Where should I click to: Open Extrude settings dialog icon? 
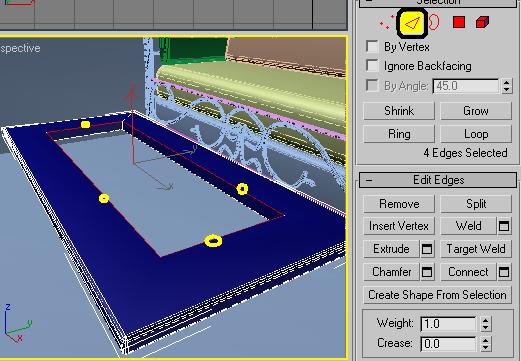(427, 249)
